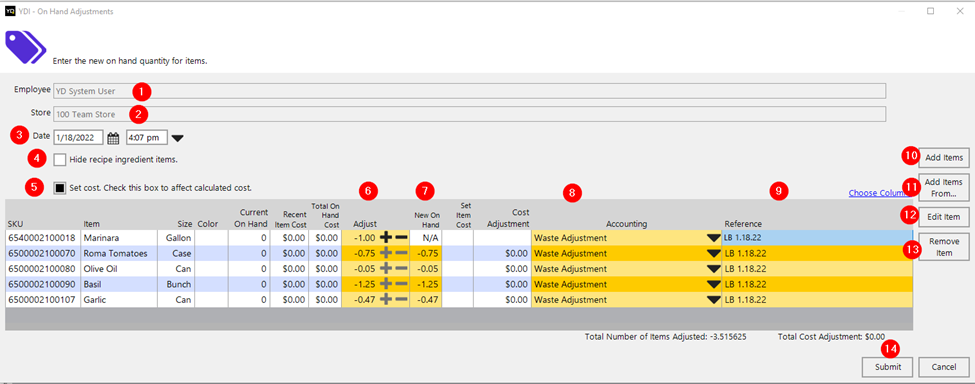Open Accounting dropdown for Olive Oil row

(x=713, y=269)
